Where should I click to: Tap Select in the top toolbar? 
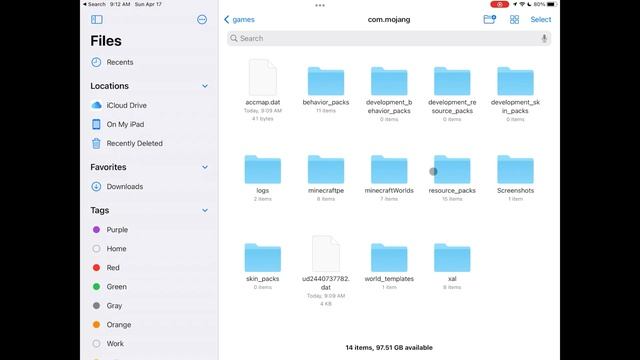pyautogui.click(x=540, y=19)
